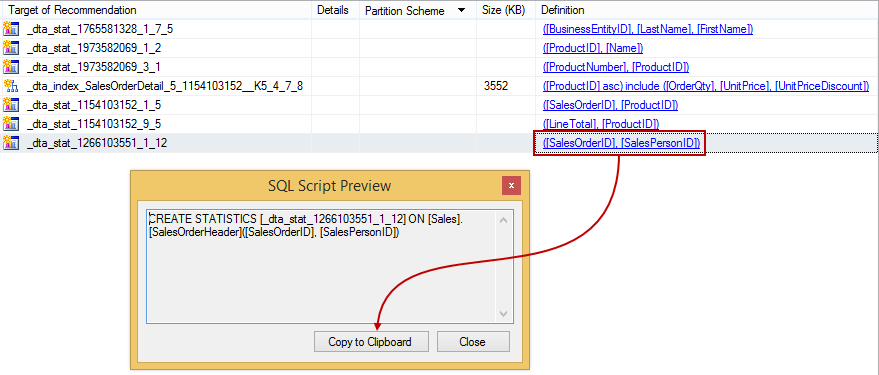879x375 pixels.
Task: Click script preview scrollbar down arrow
Action: [x=503, y=313]
